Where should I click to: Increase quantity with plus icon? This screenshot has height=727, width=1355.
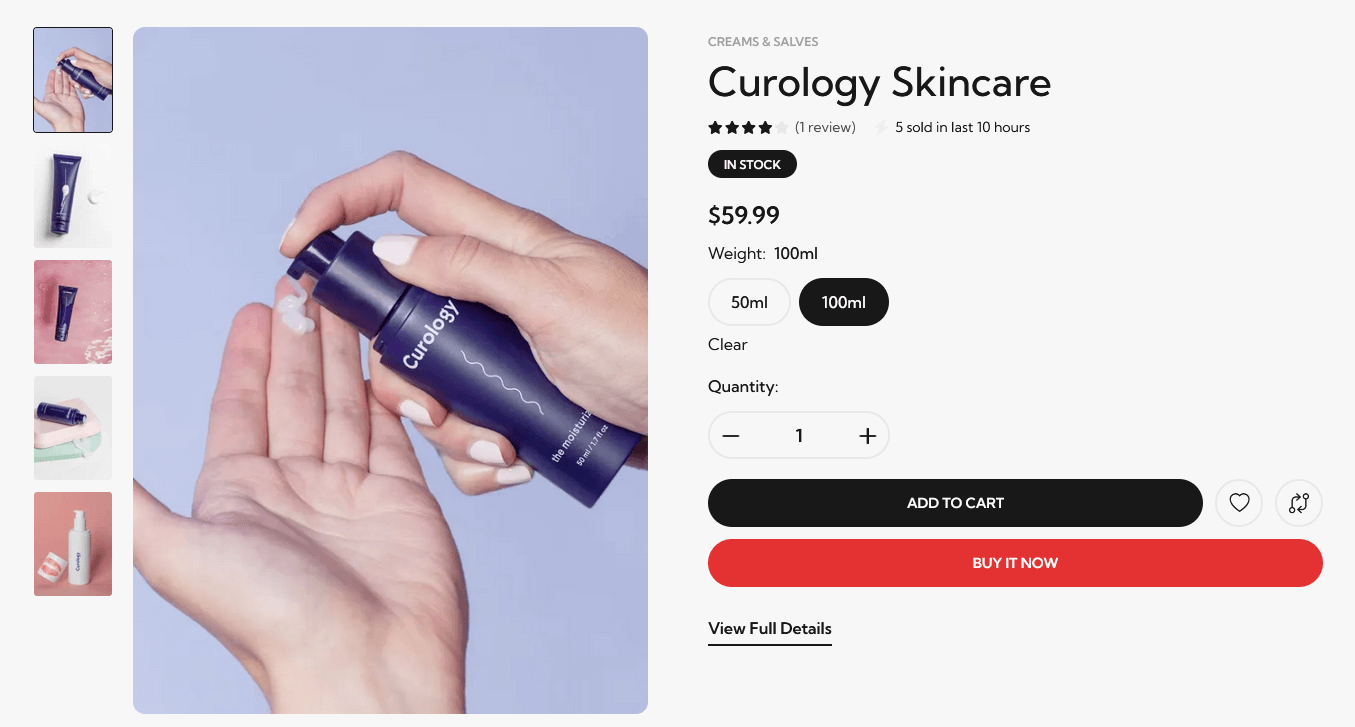pos(867,436)
